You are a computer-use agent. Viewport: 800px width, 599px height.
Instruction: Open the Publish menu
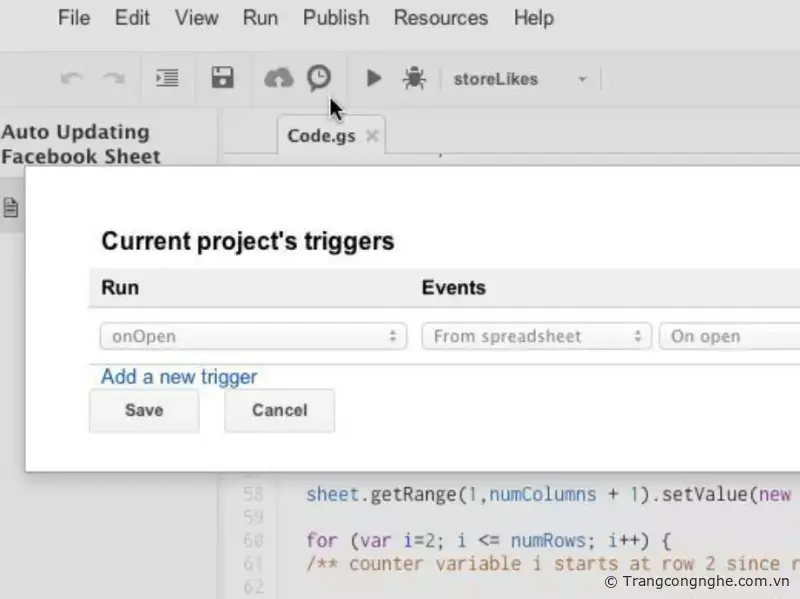[x=336, y=18]
